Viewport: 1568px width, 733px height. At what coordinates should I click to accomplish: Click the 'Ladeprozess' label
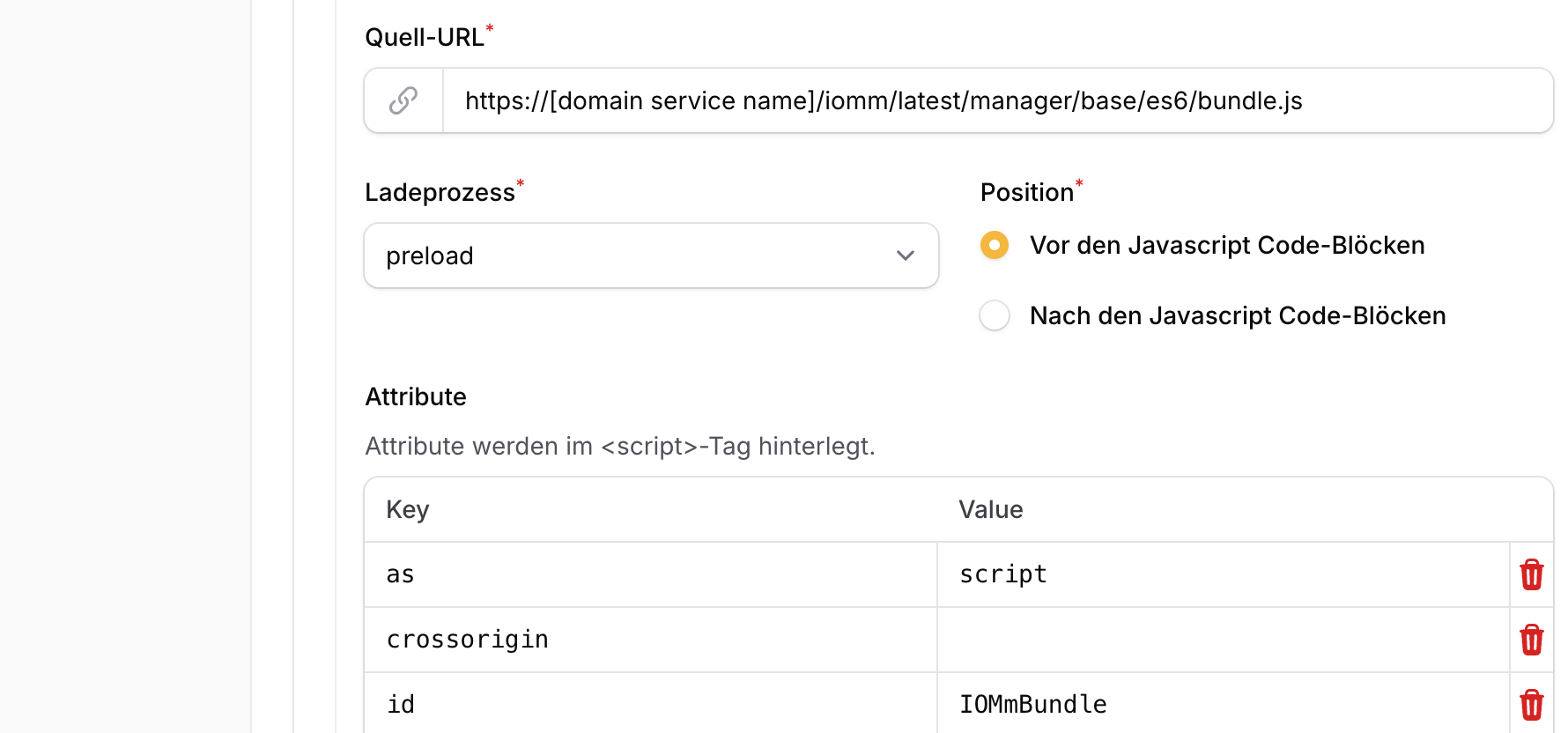coord(440,192)
